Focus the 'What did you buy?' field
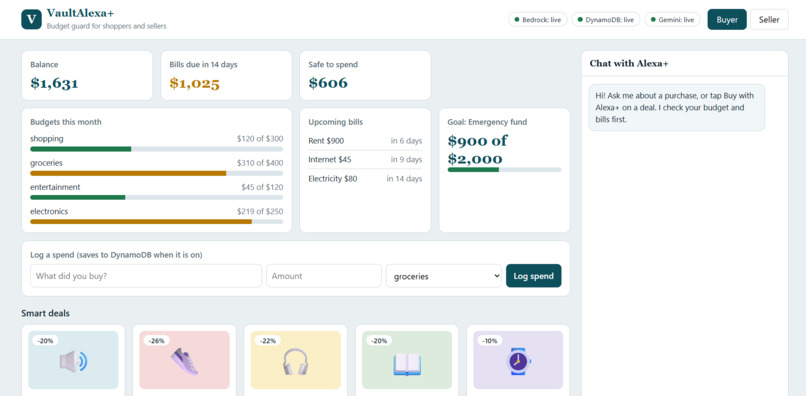 146,276
